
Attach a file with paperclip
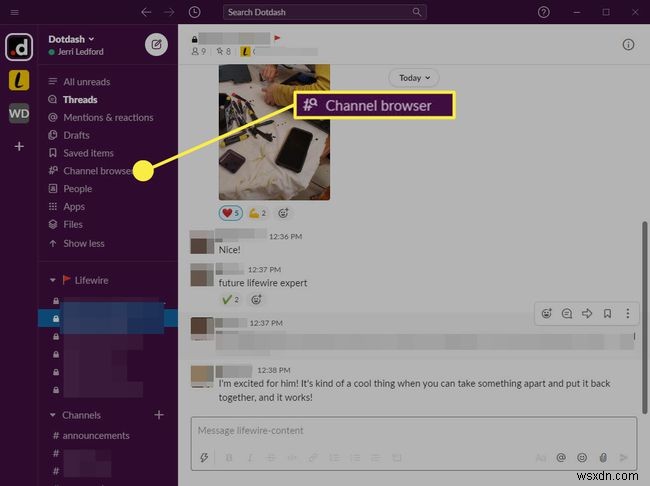pos(603,458)
